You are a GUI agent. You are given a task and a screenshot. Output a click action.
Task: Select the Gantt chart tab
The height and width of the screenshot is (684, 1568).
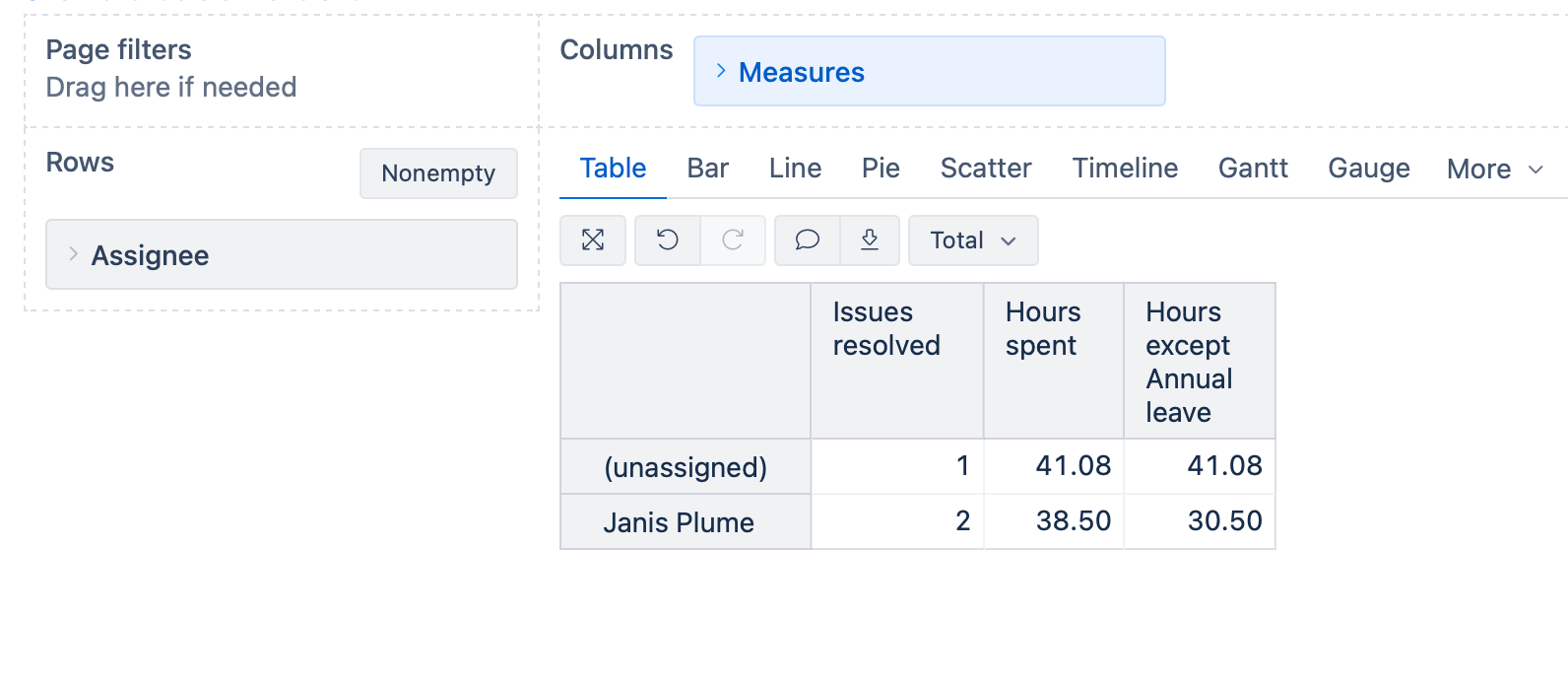tap(1253, 169)
